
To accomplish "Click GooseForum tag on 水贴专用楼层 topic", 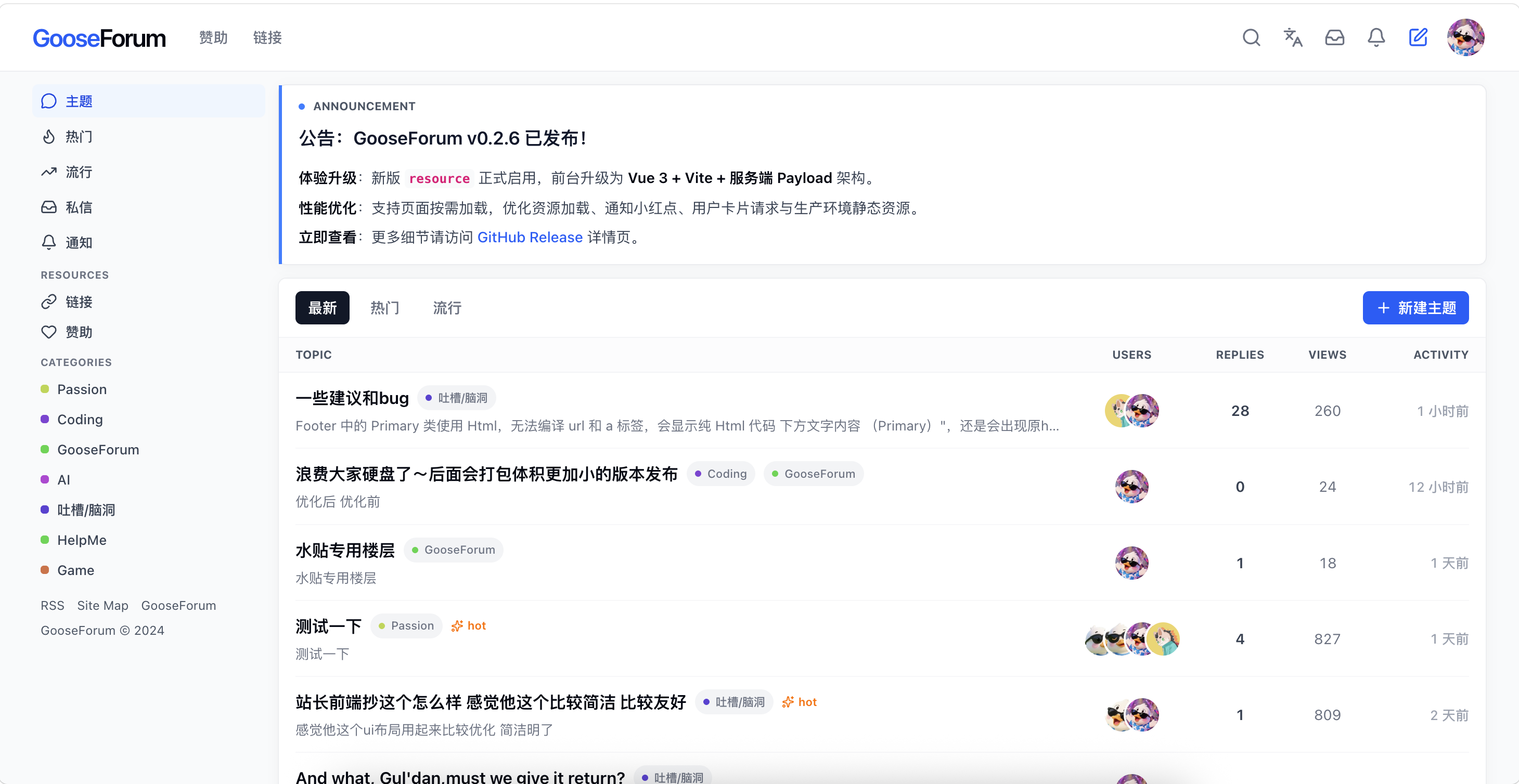I will click(454, 550).
